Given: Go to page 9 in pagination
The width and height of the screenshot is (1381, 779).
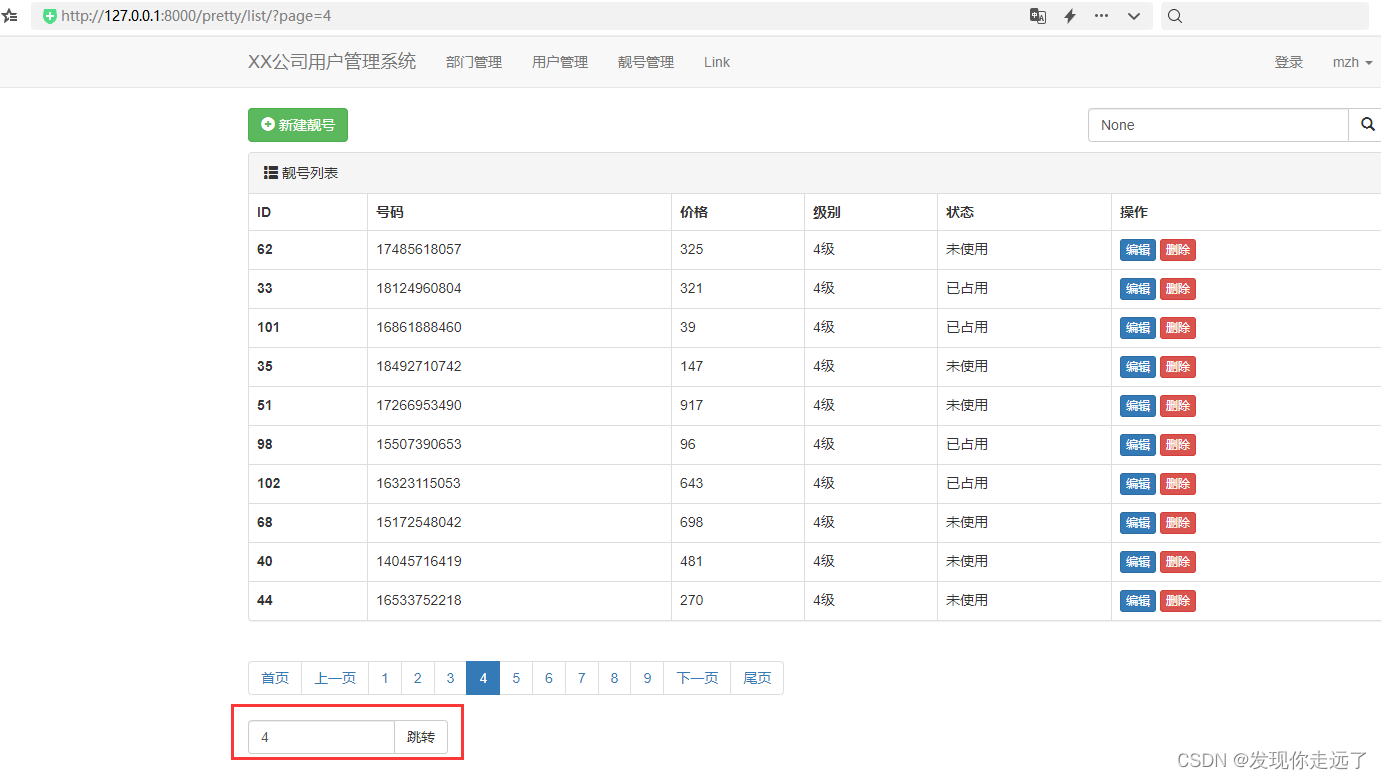Looking at the screenshot, I should point(647,678).
